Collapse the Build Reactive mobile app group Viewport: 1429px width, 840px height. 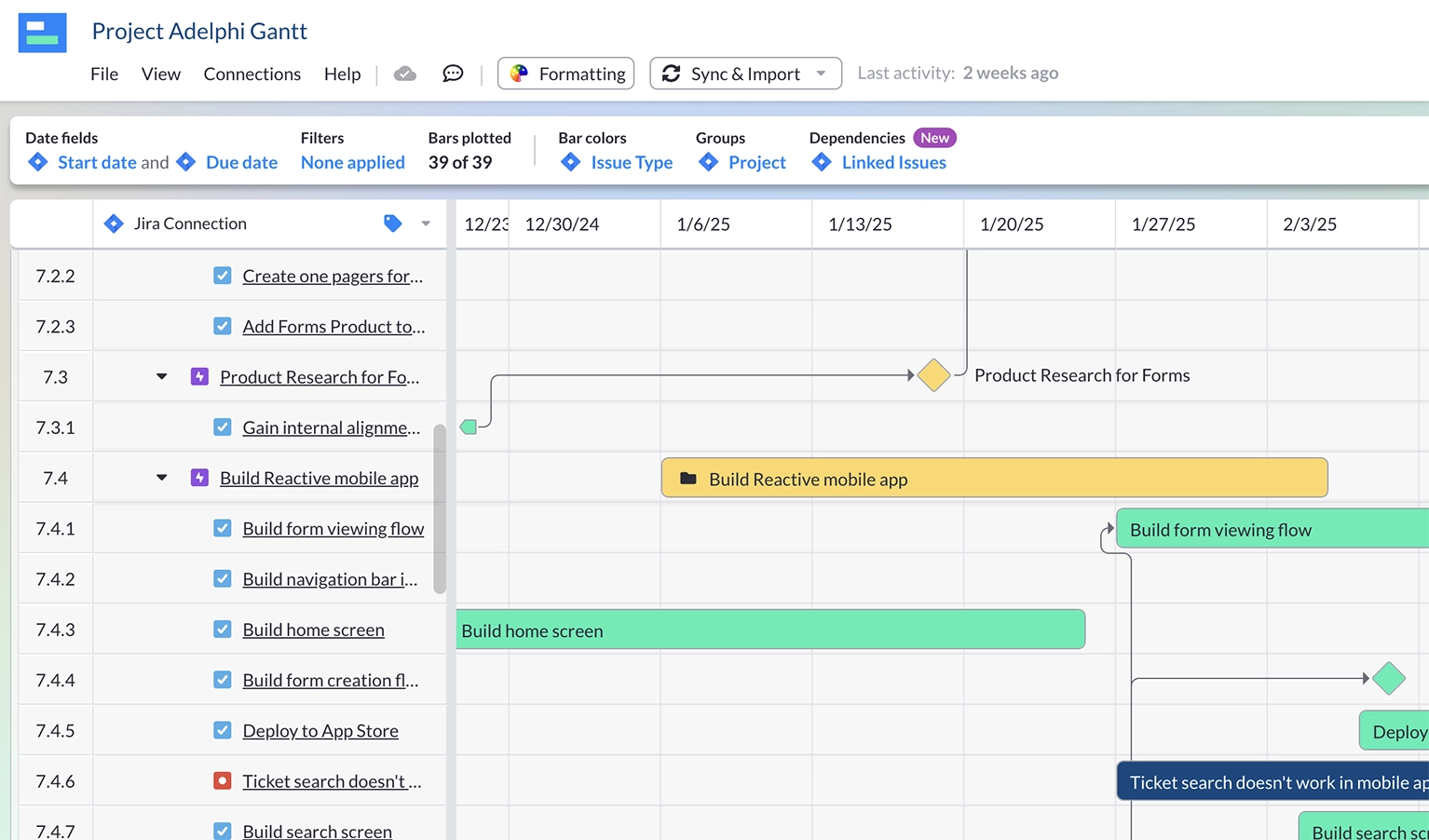161,478
